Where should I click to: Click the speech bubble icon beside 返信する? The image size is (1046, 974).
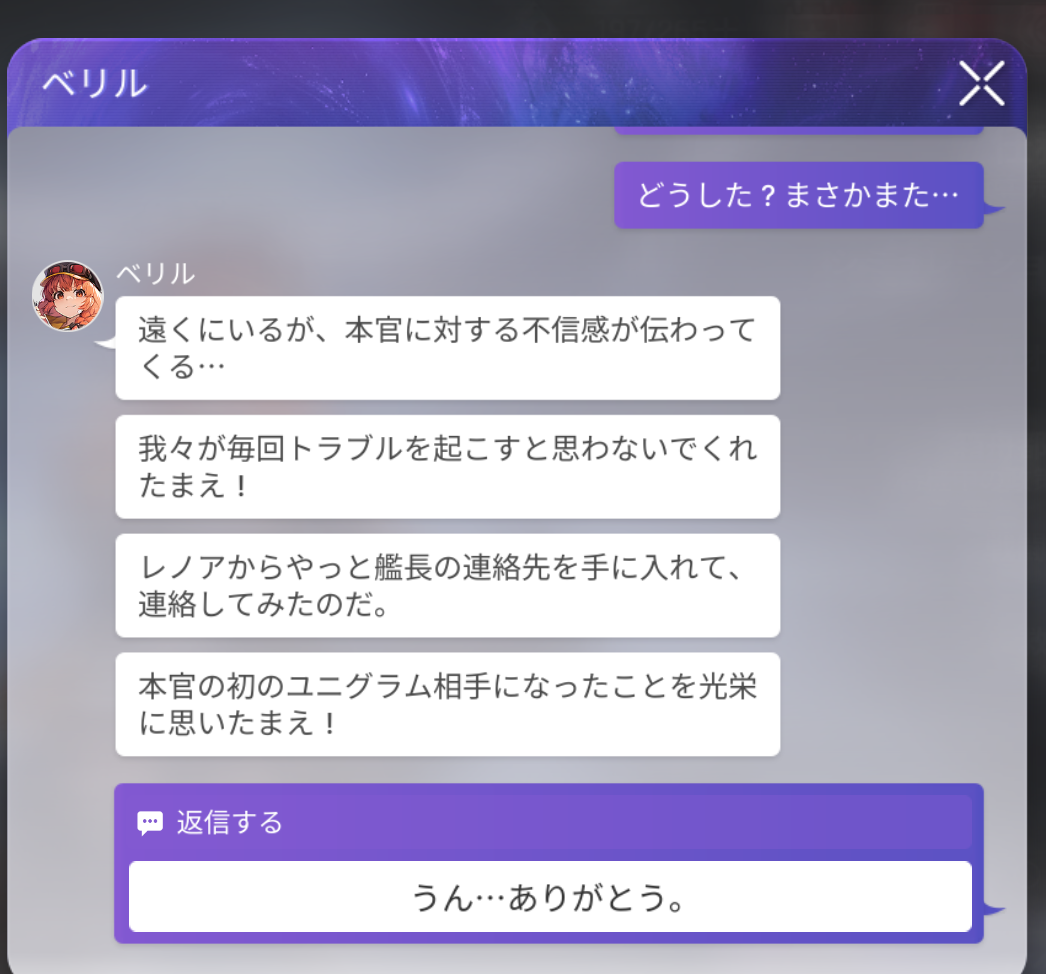coord(149,823)
